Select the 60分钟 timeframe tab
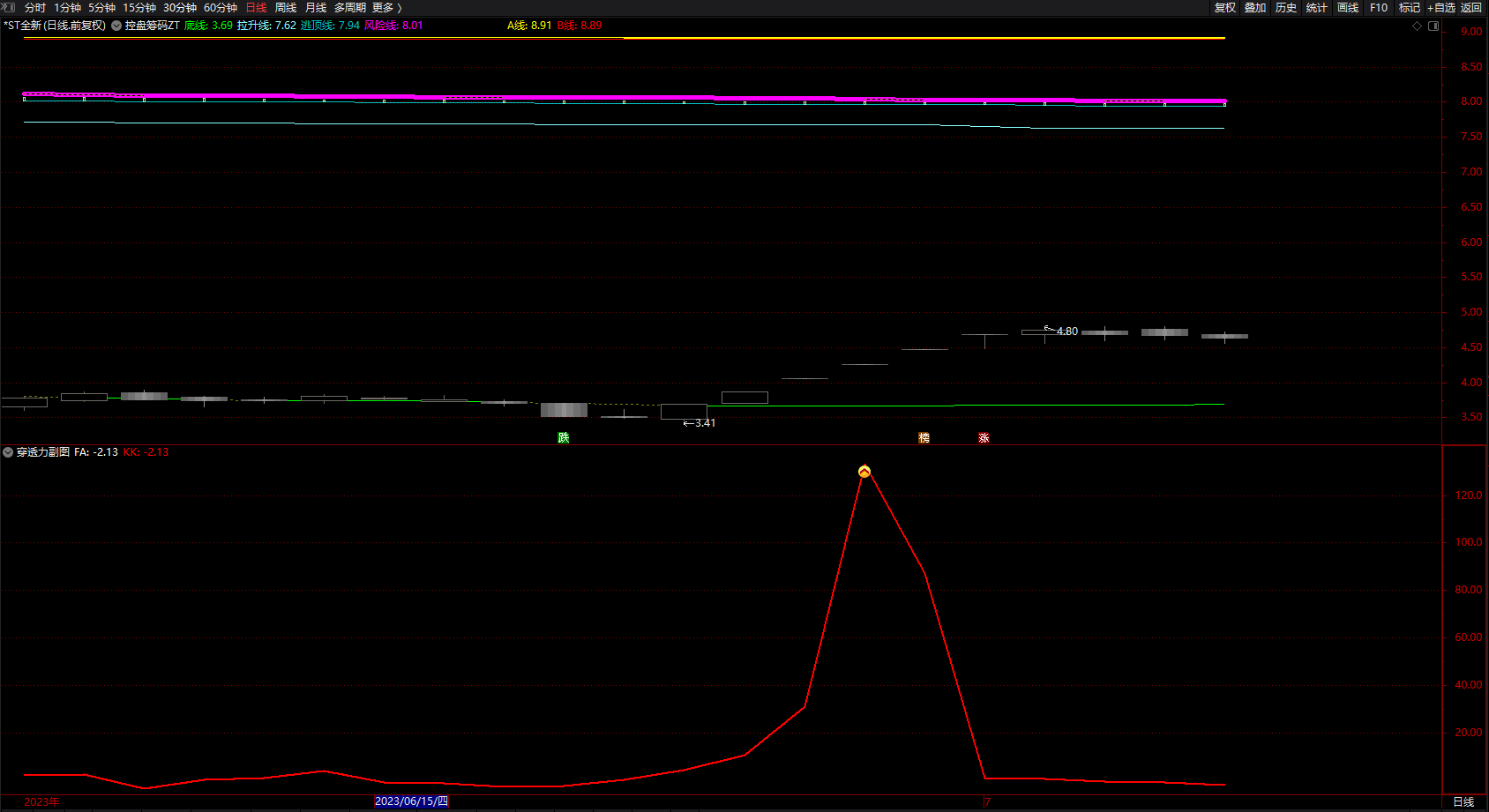1489x812 pixels. 221,8
